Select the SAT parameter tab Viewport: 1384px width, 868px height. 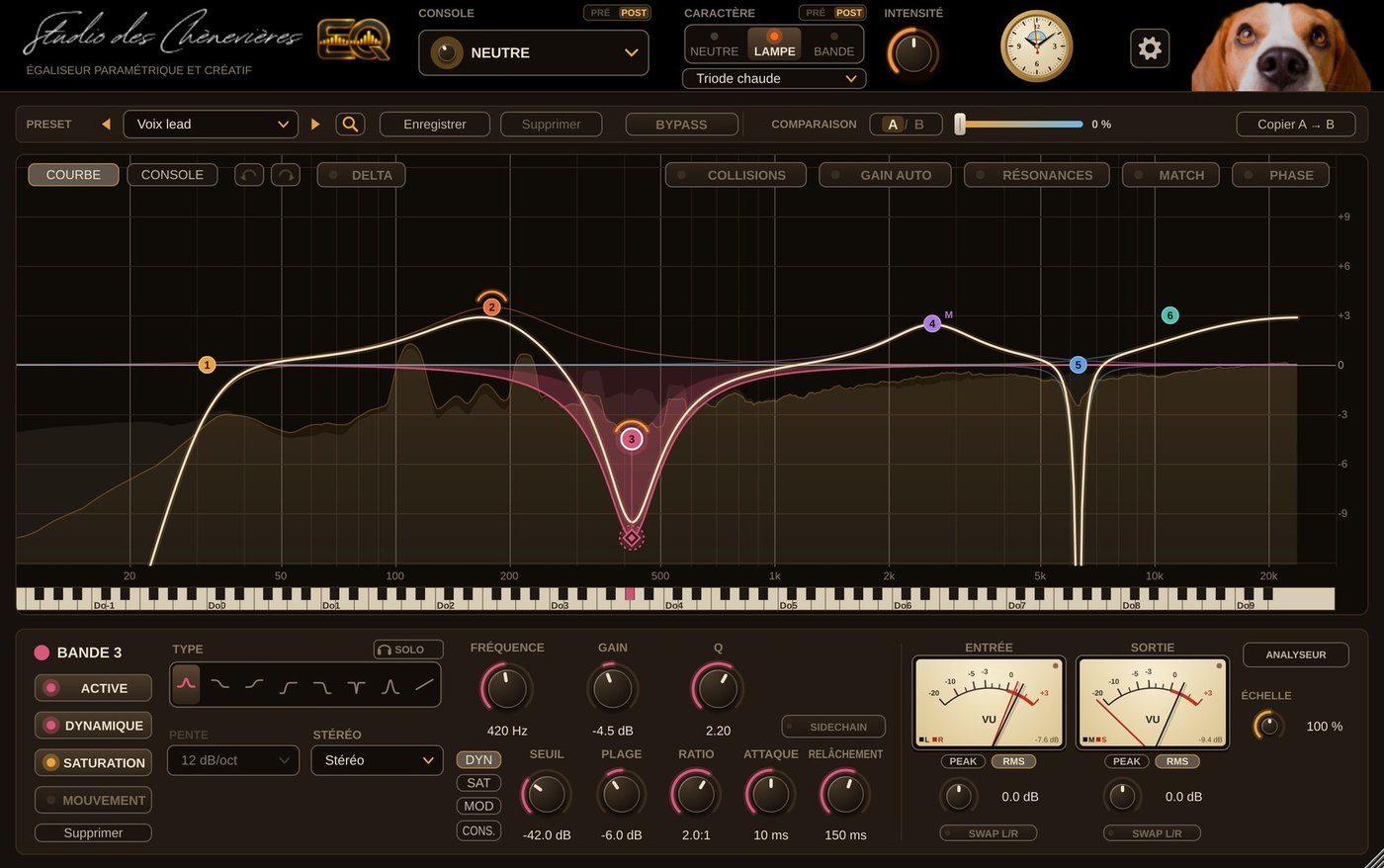coord(478,783)
